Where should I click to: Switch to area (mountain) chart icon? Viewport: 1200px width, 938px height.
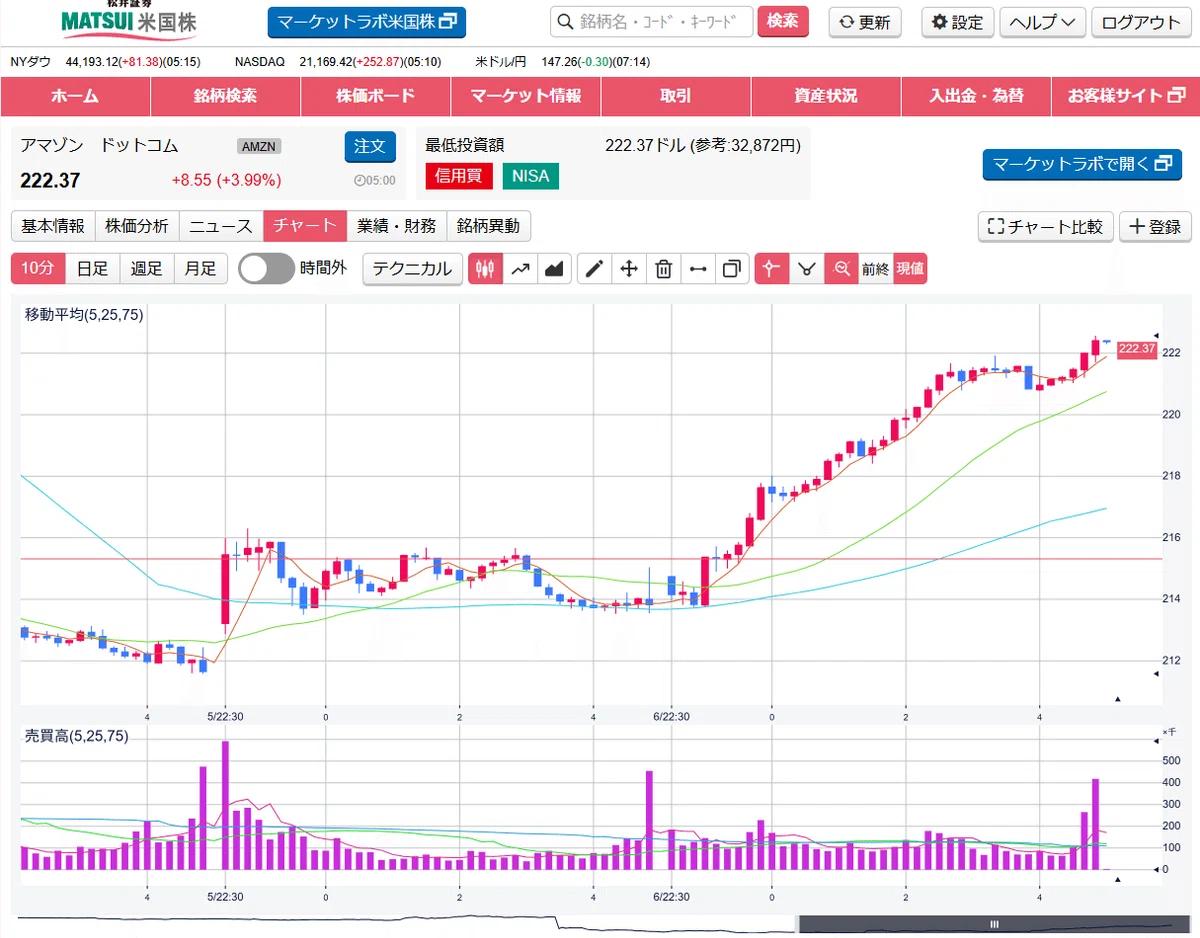pos(554,269)
